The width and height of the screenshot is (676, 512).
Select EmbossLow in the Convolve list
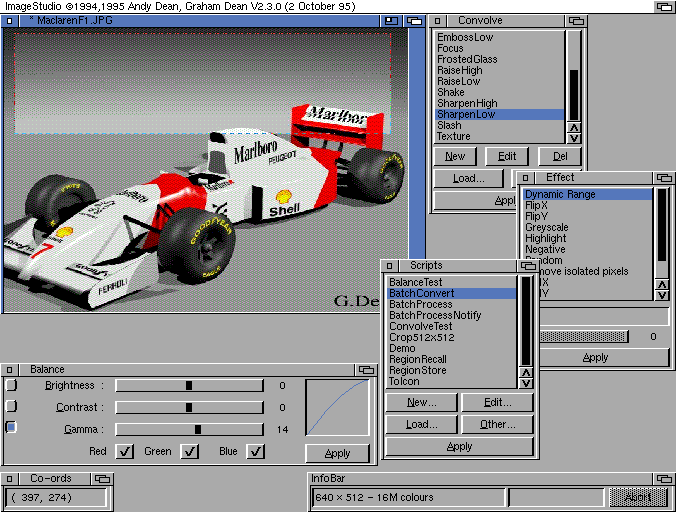click(500, 37)
